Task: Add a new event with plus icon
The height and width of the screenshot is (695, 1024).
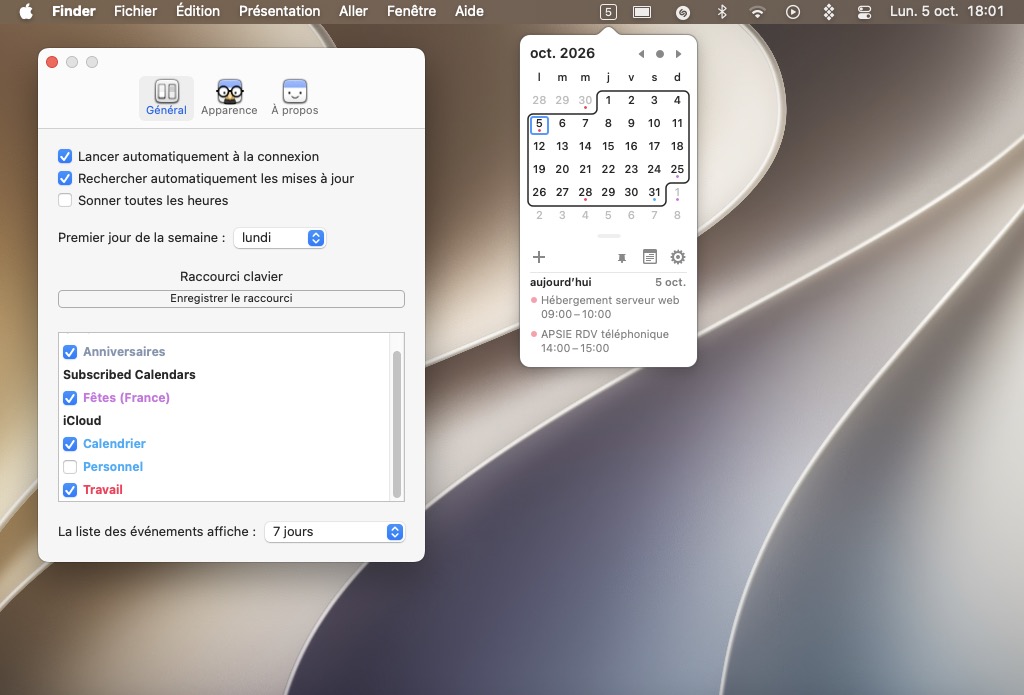Action: 539,257
